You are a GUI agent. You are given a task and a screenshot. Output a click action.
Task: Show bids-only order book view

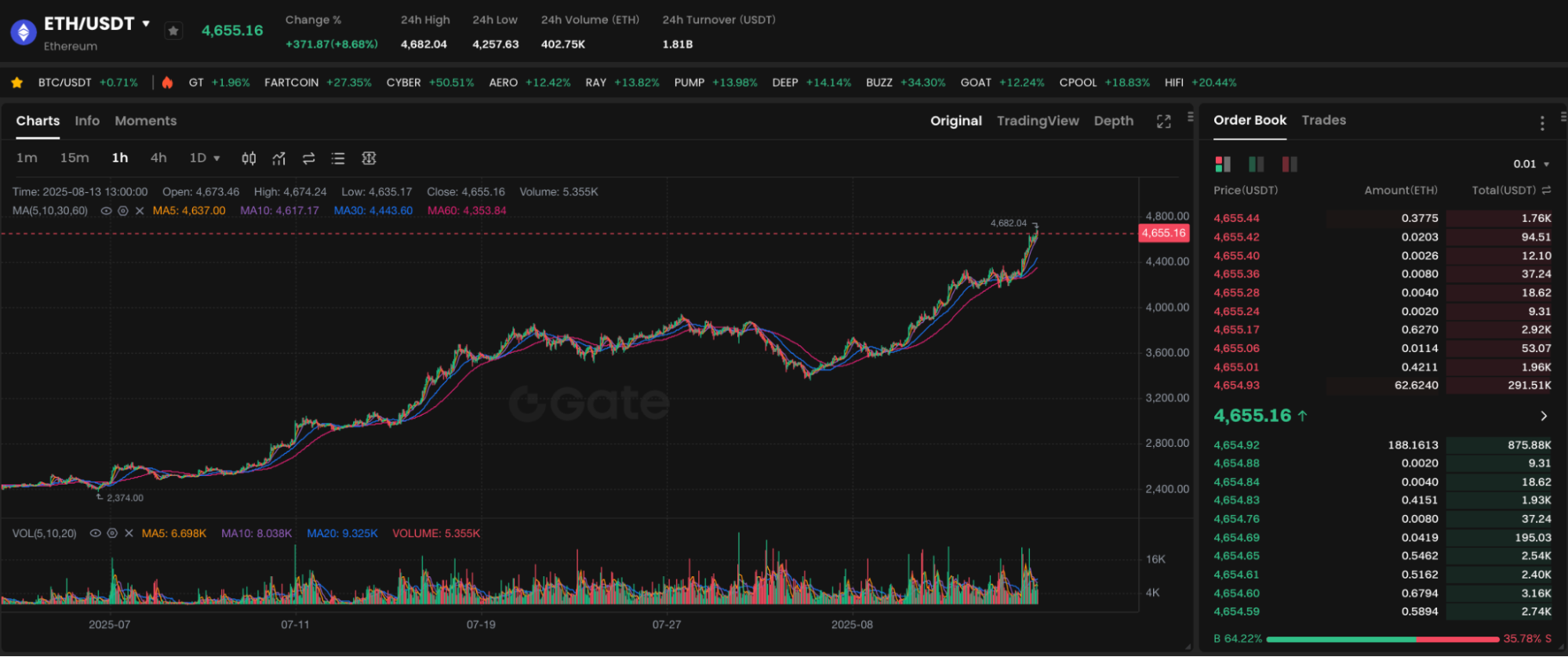[1256, 164]
